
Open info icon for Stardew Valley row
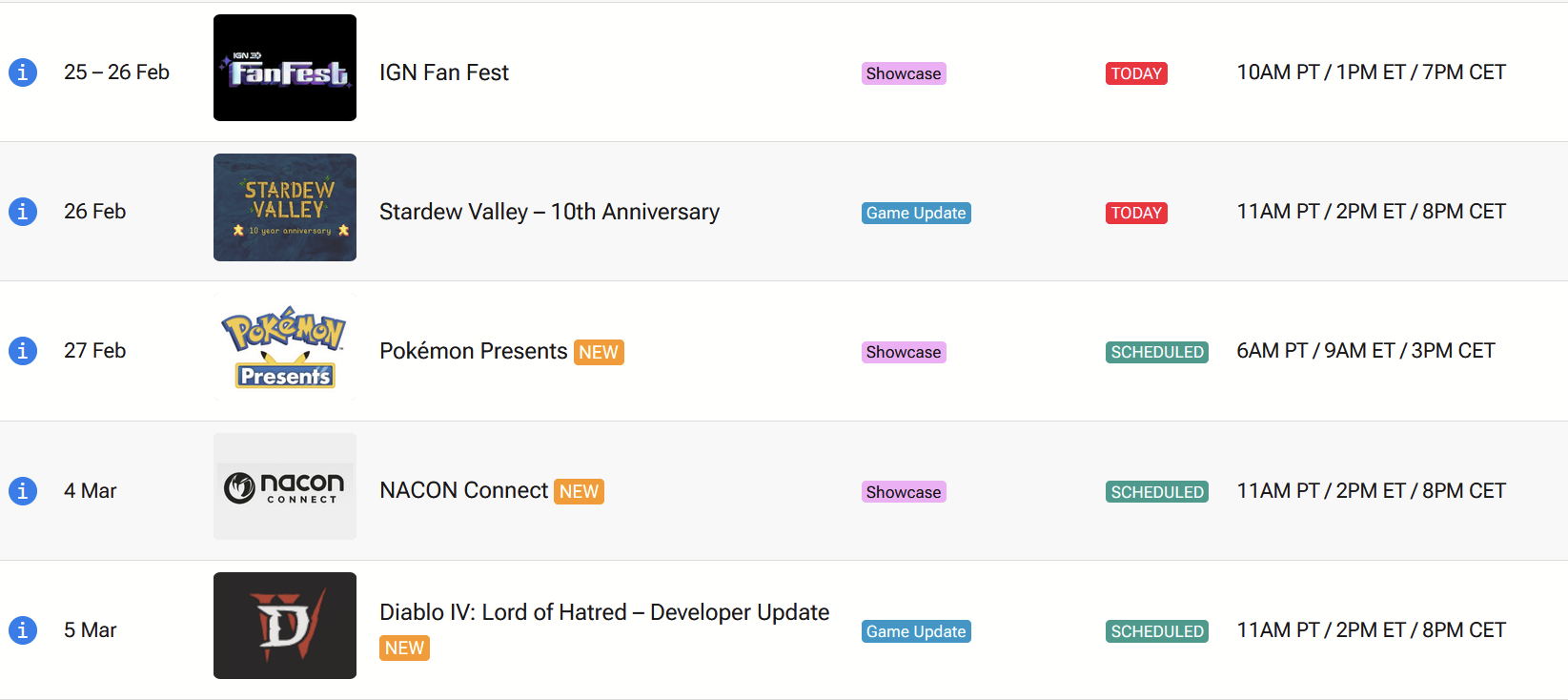click(23, 212)
